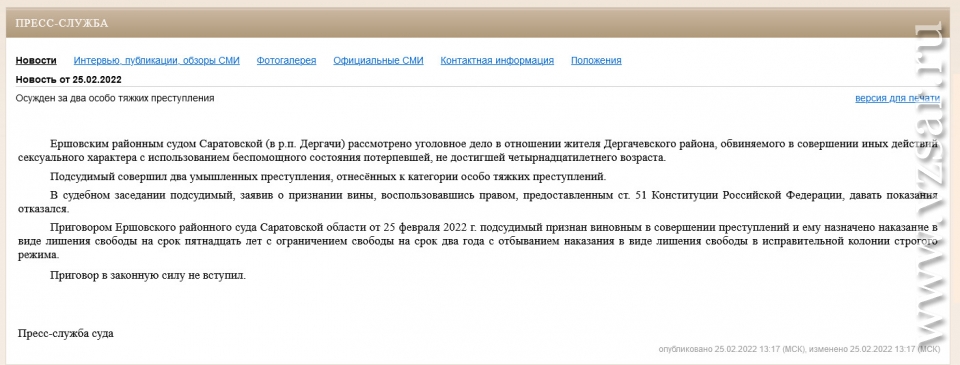Click headline Осужден за два особо тяжких преступления

115,98
